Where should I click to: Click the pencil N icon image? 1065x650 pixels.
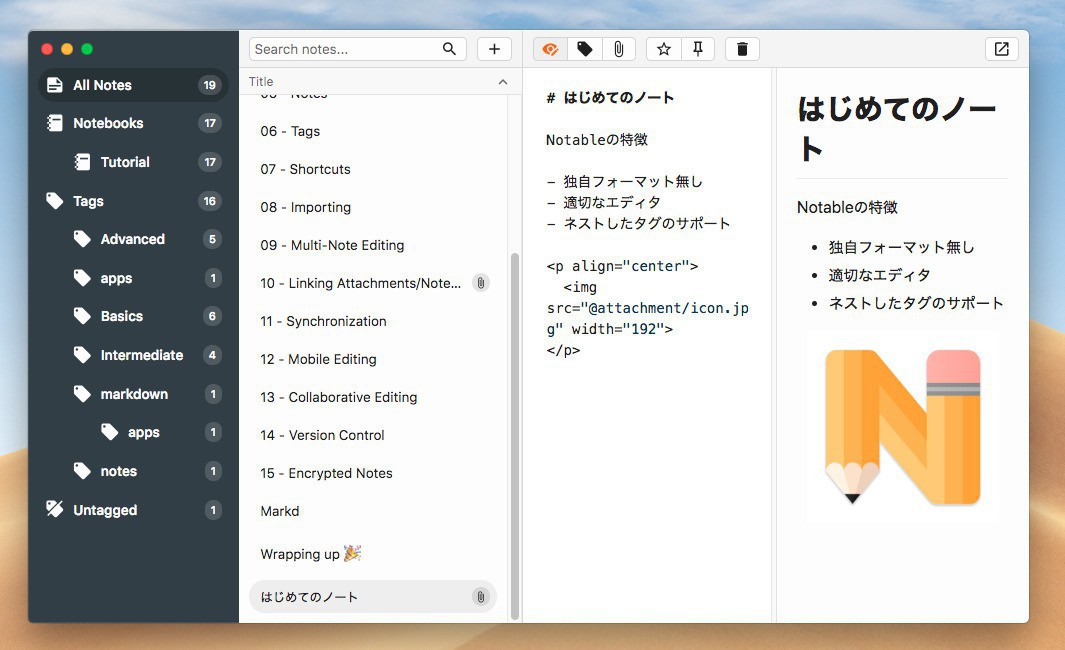902,427
